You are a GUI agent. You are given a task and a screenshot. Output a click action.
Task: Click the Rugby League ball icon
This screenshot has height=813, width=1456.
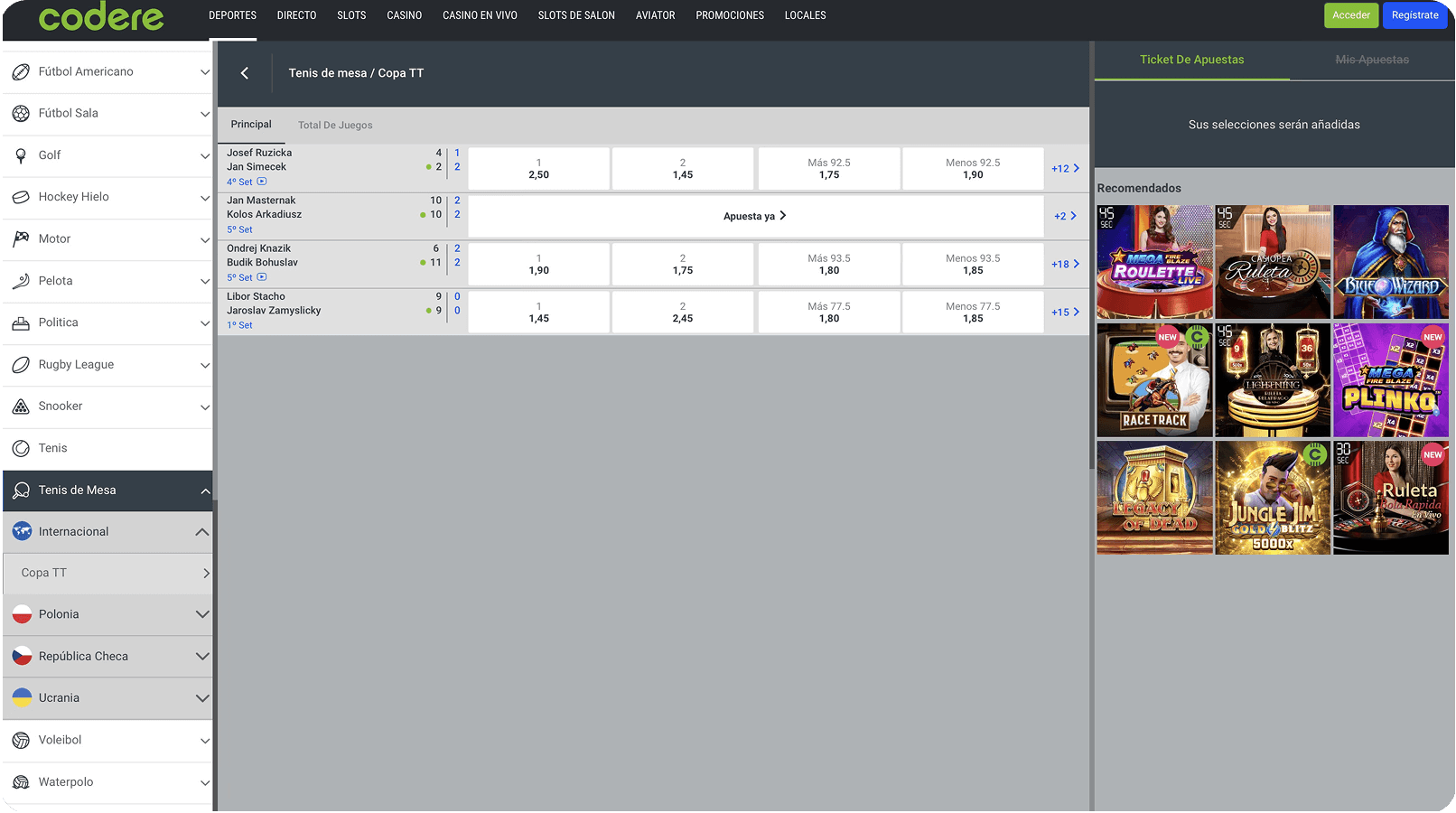[21, 365]
